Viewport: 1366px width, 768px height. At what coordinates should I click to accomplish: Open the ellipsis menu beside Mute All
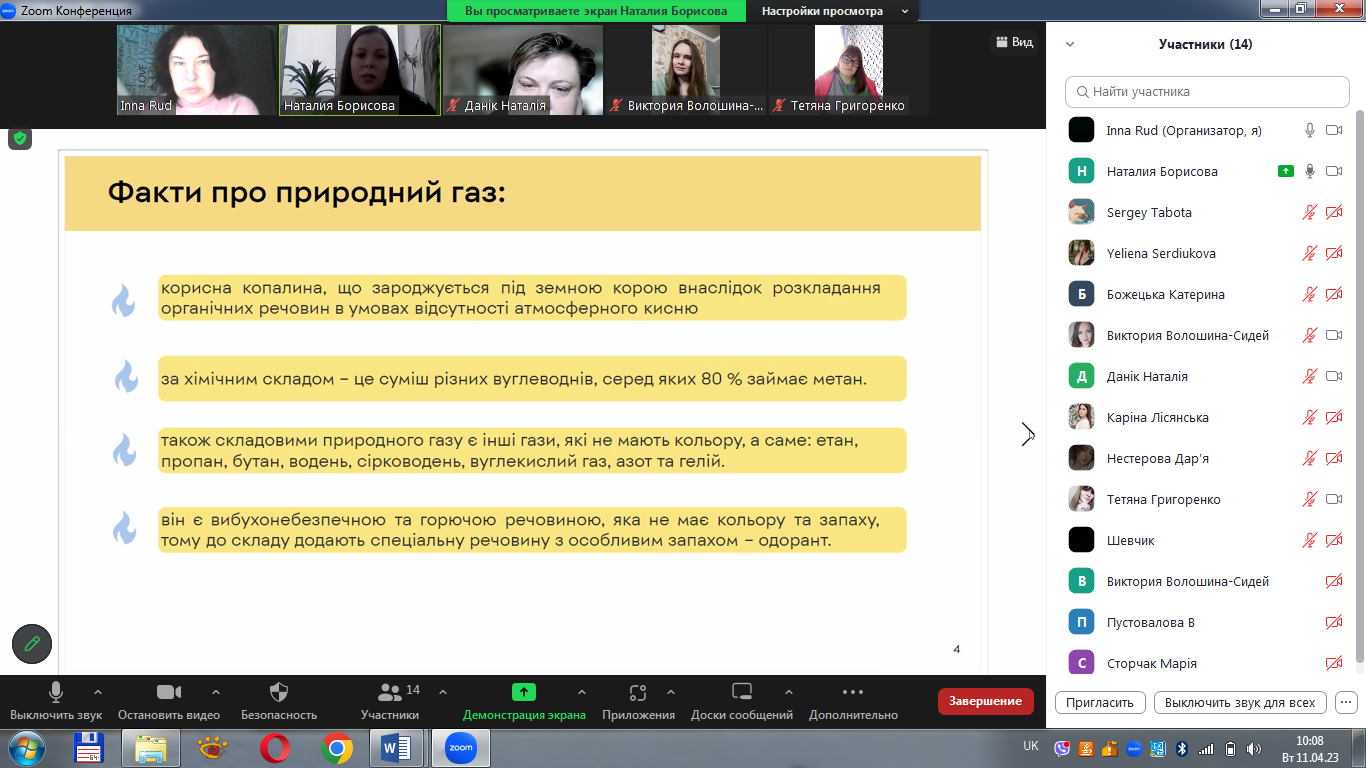1346,702
